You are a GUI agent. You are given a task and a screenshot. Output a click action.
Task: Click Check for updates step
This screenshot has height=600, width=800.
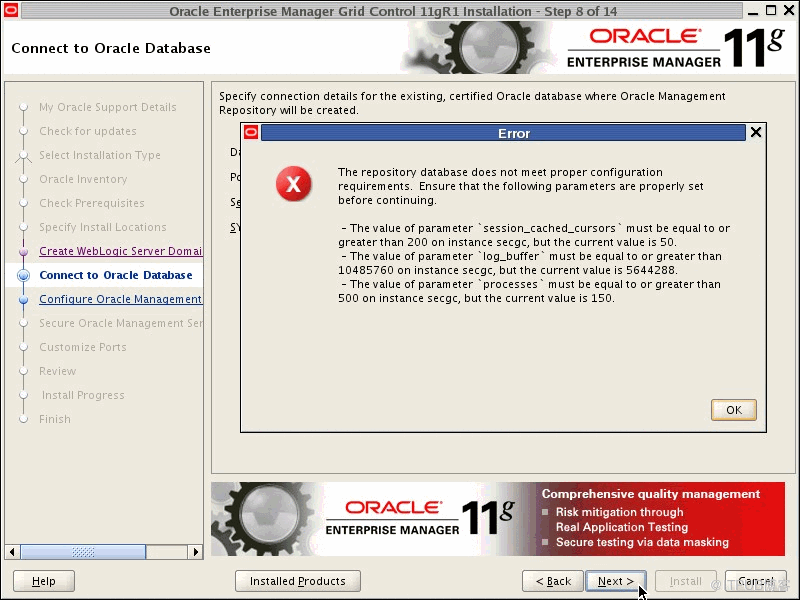pyautogui.click(x=88, y=131)
